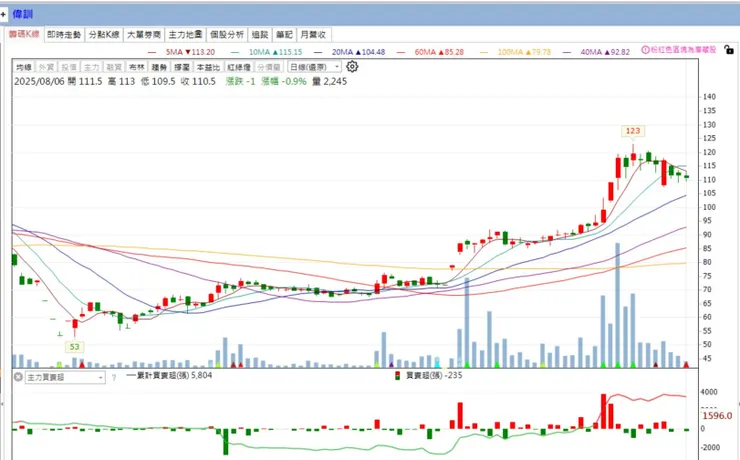
Task: Open the 個股分析 tab
Action: 227,34
